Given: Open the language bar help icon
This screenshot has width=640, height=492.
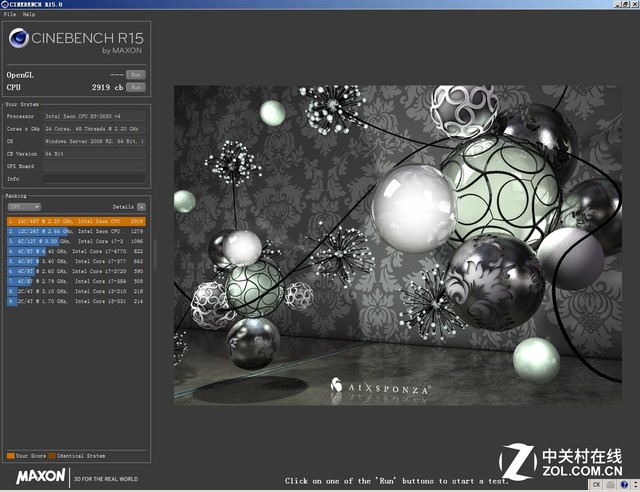Looking at the screenshot, I should pyautogui.click(x=624, y=485).
